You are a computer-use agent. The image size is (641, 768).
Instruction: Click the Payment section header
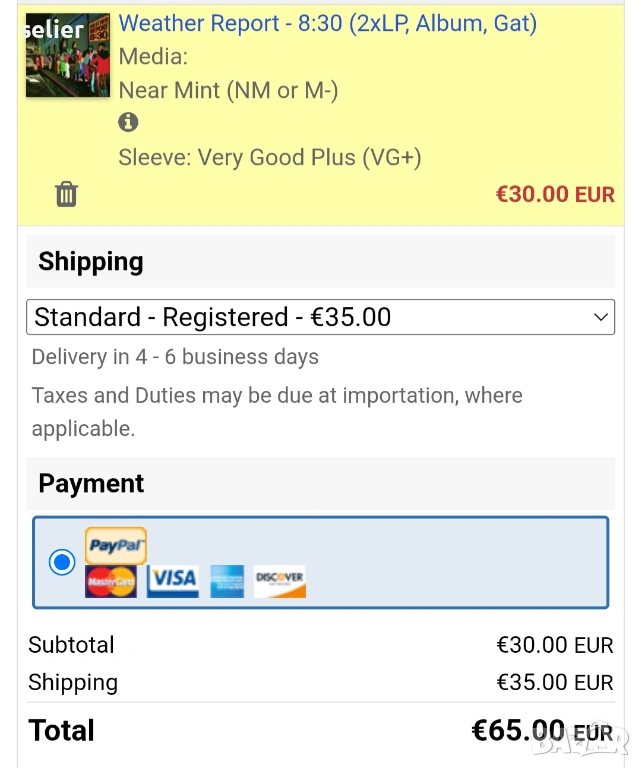pos(91,484)
